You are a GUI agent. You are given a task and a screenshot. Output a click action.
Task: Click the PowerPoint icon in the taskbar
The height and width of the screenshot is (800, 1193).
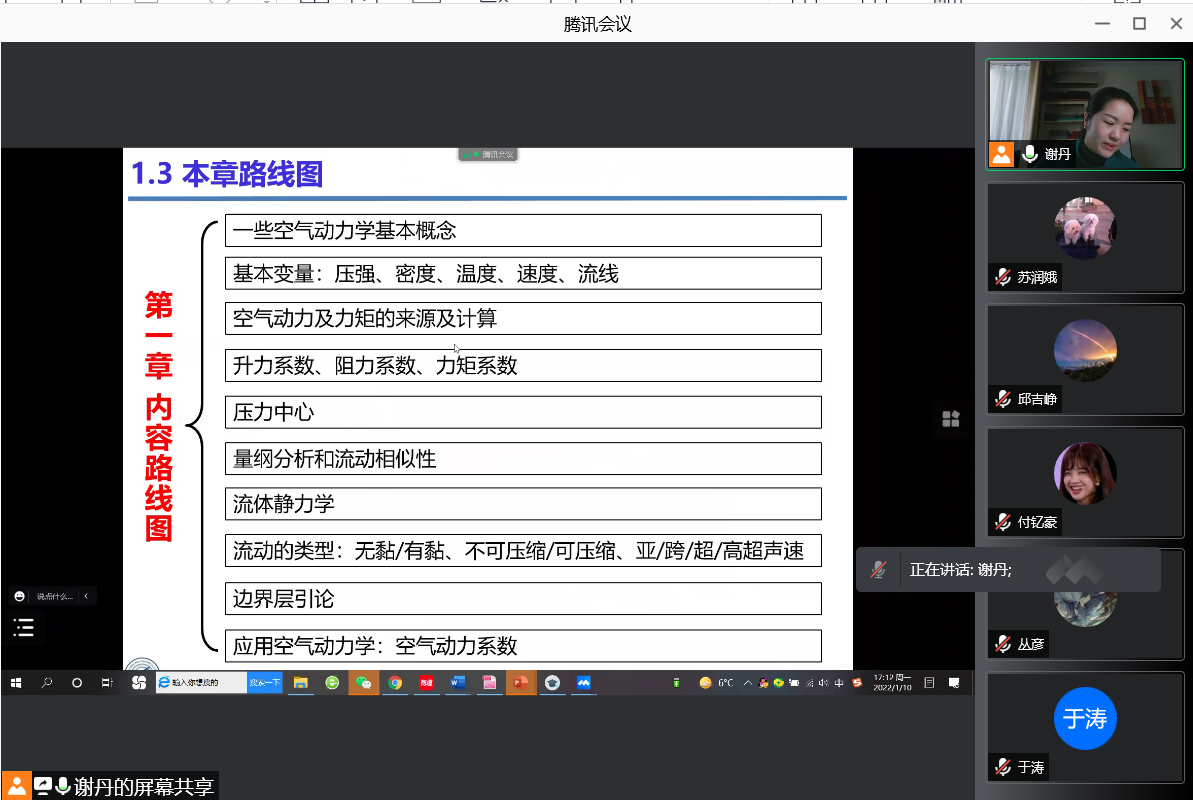point(521,683)
